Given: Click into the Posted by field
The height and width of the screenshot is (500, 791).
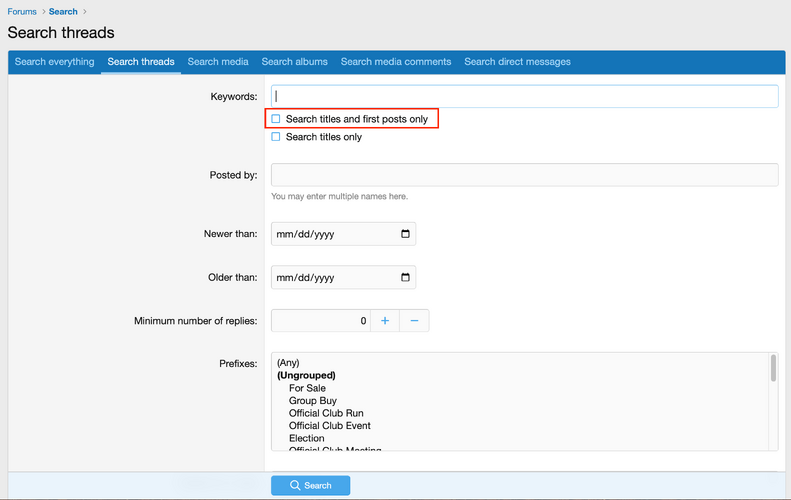Looking at the screenshot, I should (x=525, y=175).
